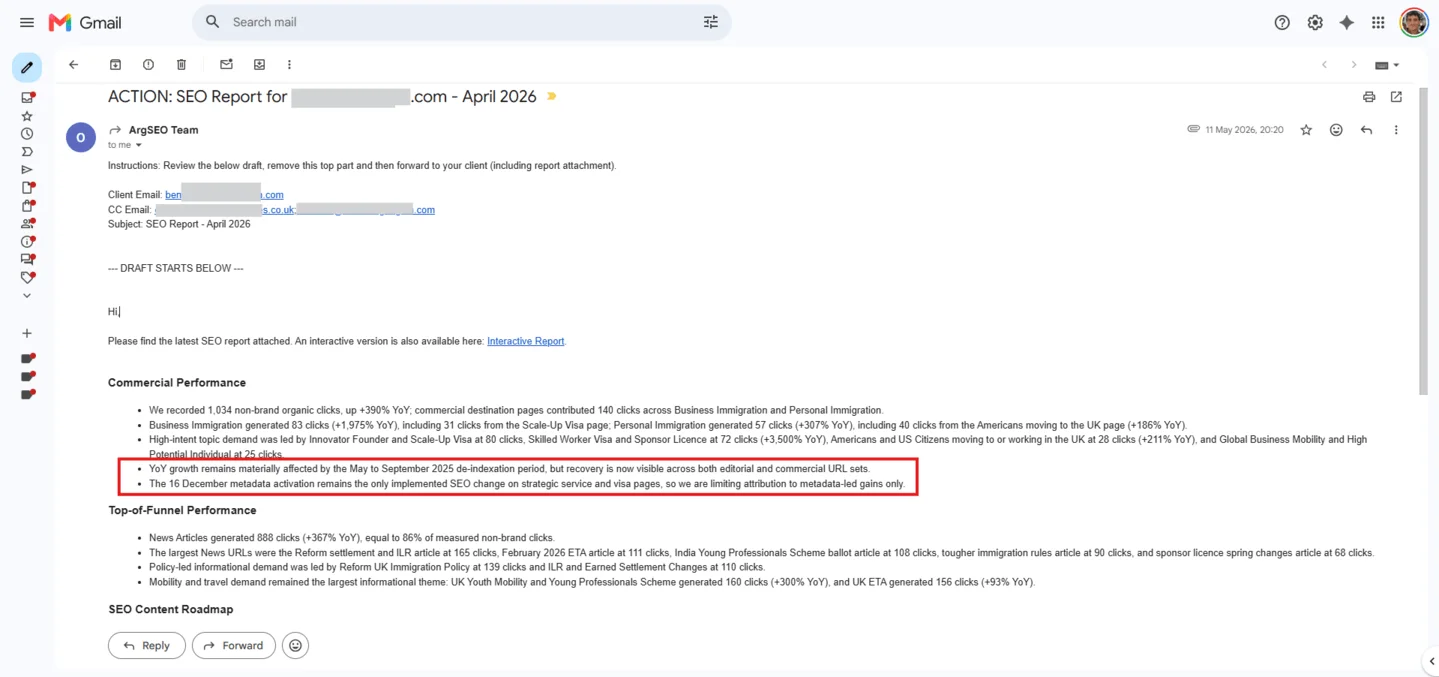The width and height of the screenshot is (1439, 677).
Task: Expand More labels chevron in sidebar
Action: [x=27, y=296]
